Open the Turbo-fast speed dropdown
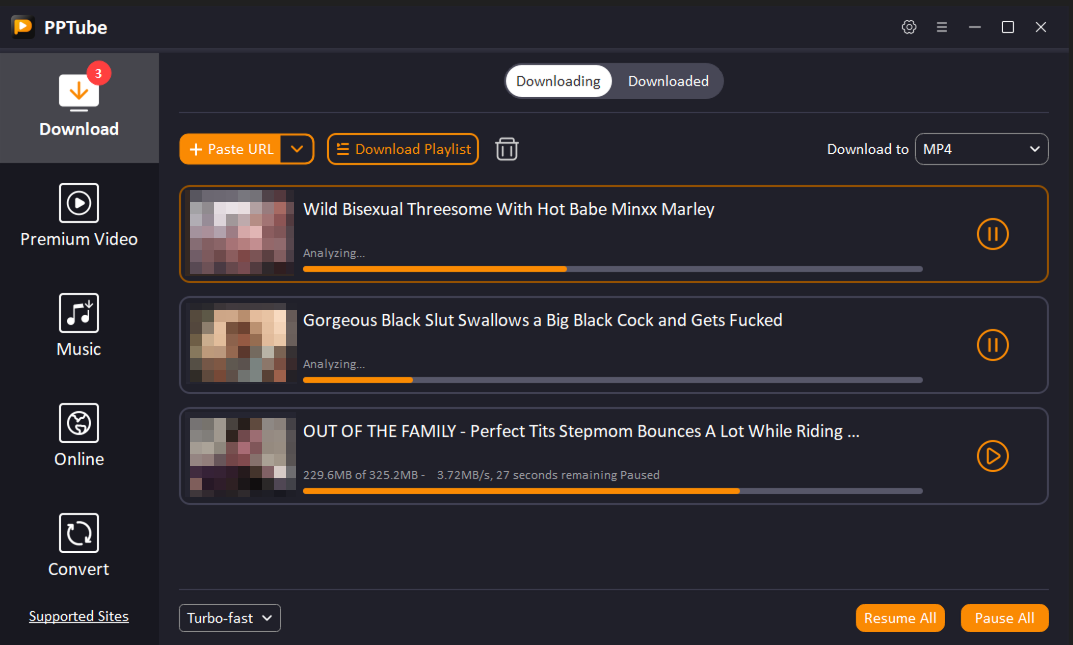The width and height of the screenshot is (1073, 645). pos(229,617)
